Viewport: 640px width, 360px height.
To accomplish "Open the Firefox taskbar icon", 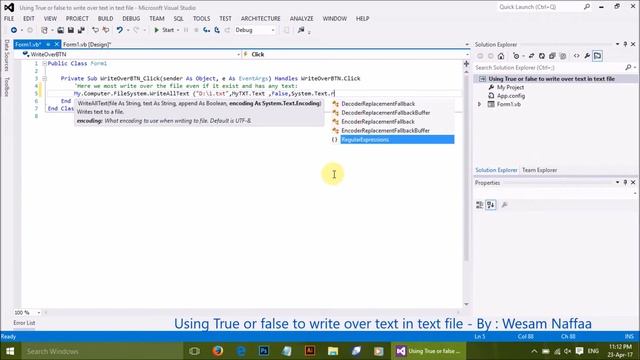I will pos(218,351).
